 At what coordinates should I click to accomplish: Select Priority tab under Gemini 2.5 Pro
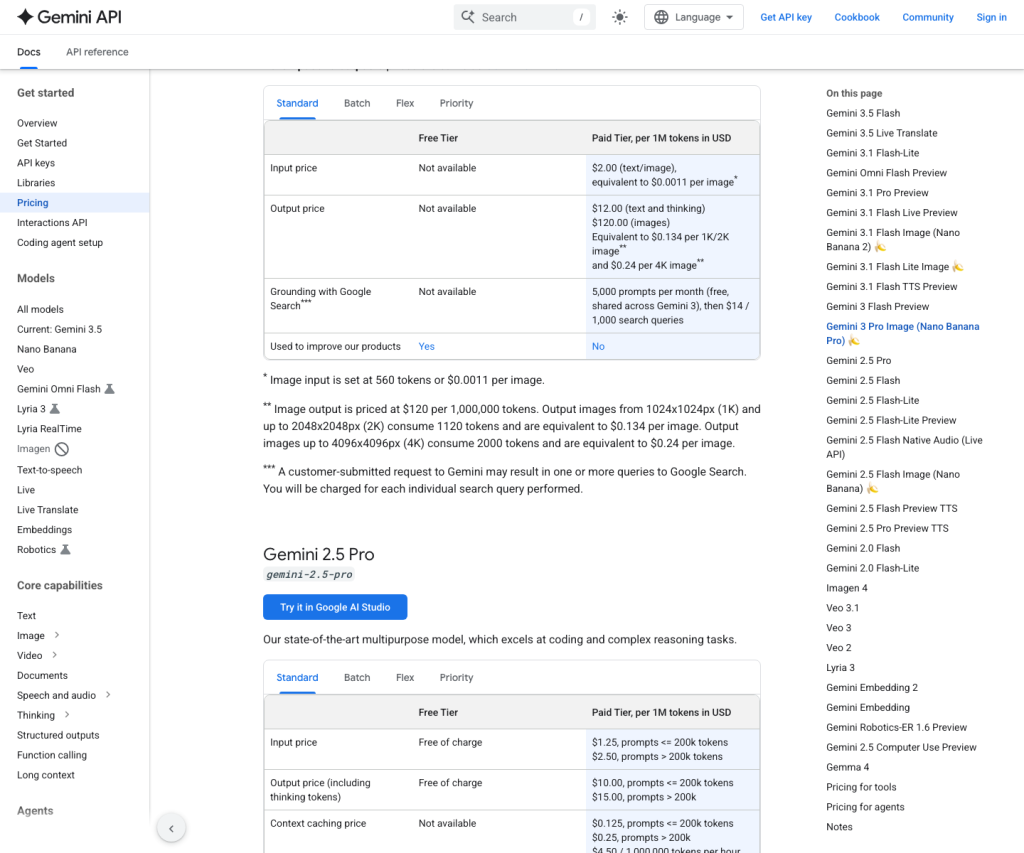(456, 677)
